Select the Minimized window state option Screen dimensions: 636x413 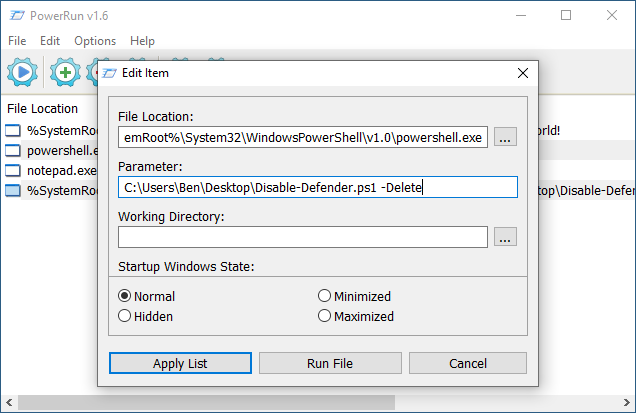pyautogui.click(x=325, y=296)
